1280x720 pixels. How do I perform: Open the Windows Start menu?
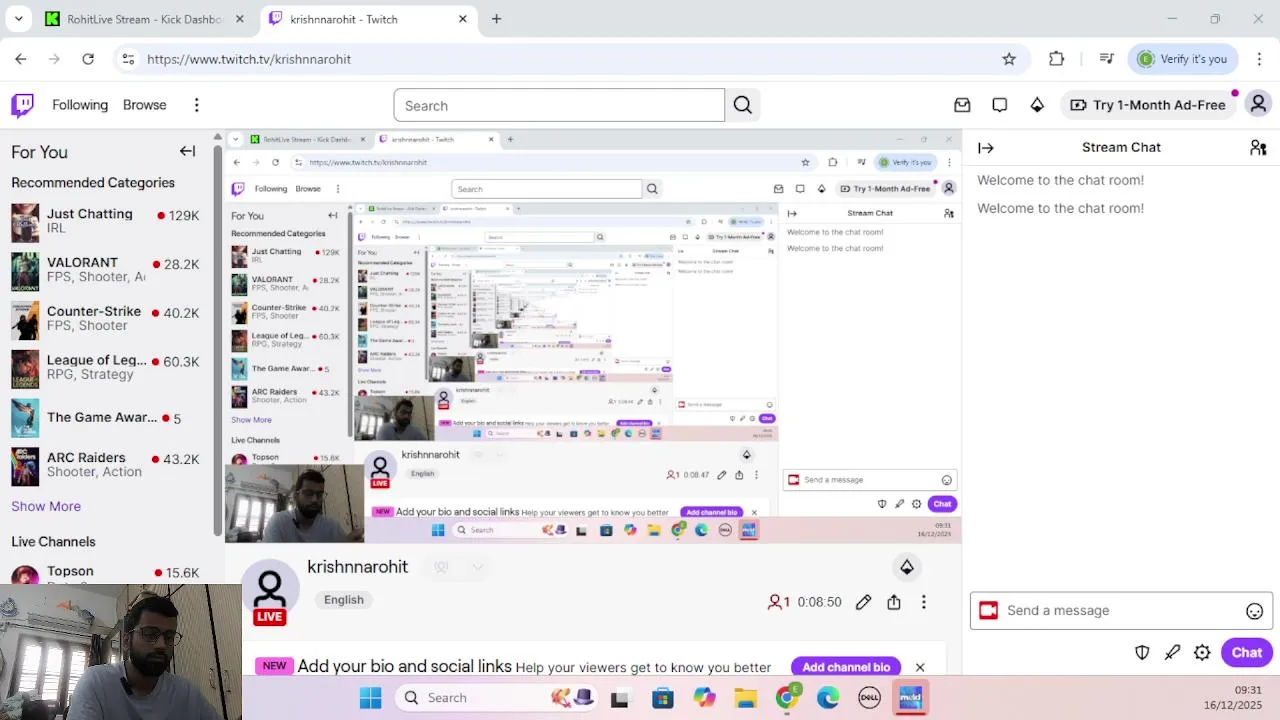tap(370, 698)
